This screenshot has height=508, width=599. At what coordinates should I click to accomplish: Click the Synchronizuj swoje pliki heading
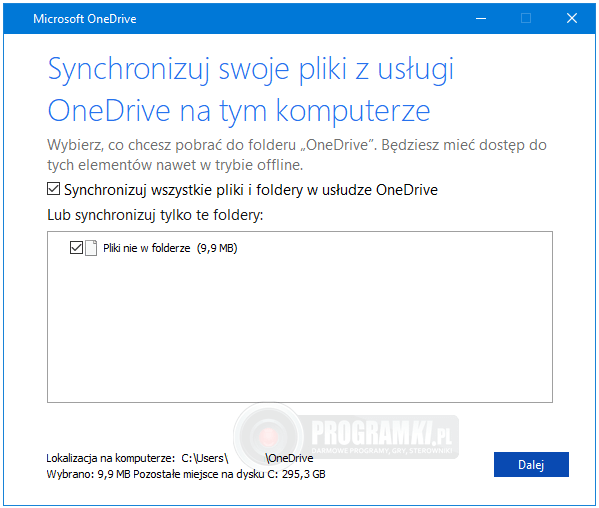coord(251,90)
